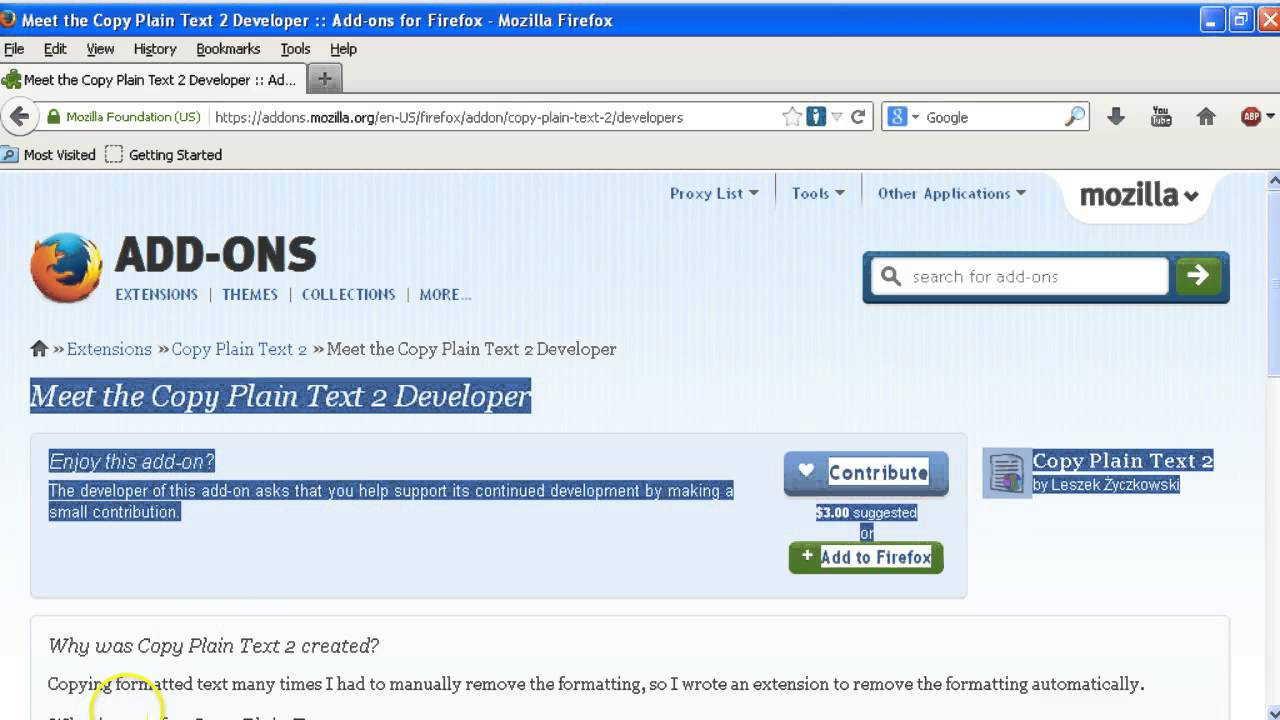Go to THEMES section

250,294
